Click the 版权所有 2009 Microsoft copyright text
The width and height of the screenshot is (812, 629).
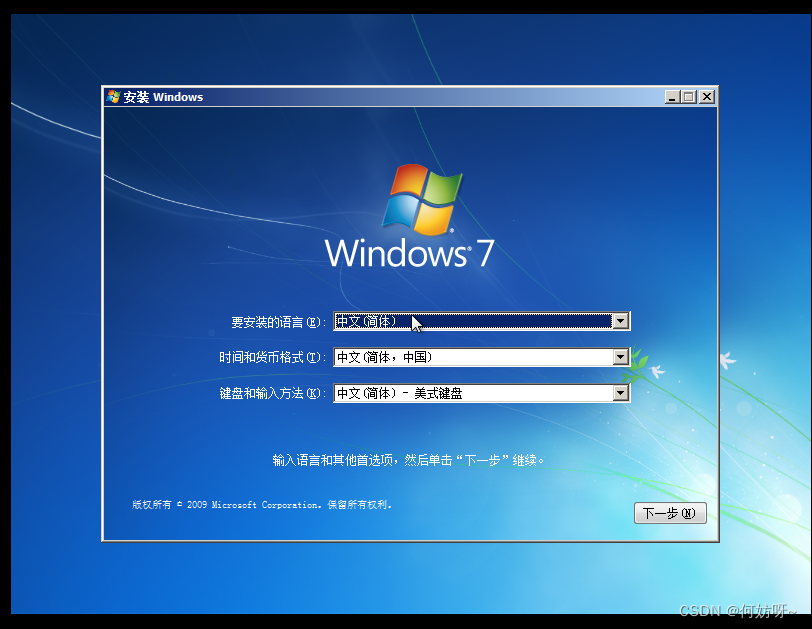[262, 505]
